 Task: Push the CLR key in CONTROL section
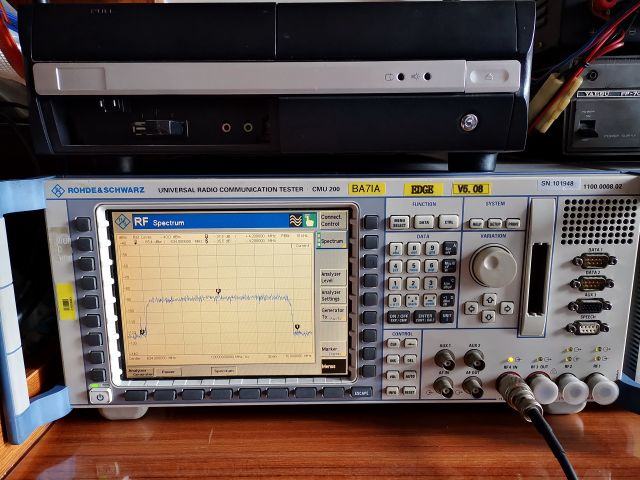tap(393, 344)
